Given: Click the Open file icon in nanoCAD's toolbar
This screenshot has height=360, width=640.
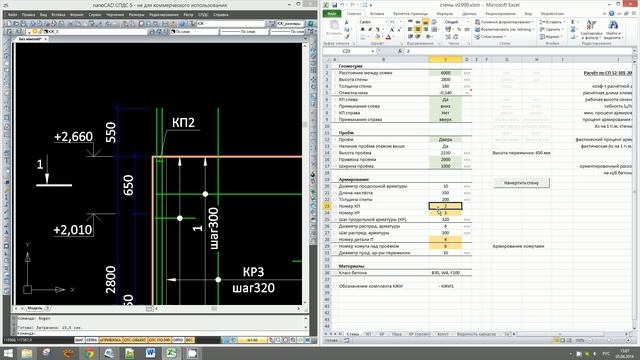Looking at the screenshot, I should [16, 24].
